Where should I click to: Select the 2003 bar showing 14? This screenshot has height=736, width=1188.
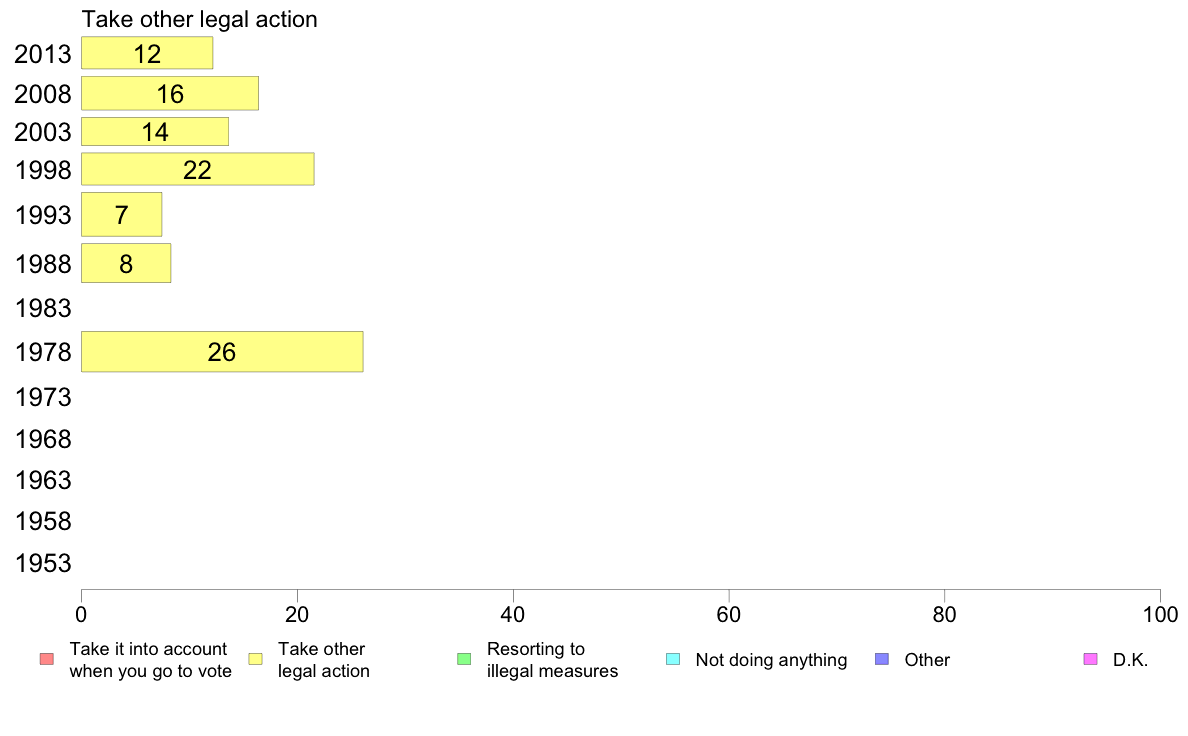[x=155, y=132]
